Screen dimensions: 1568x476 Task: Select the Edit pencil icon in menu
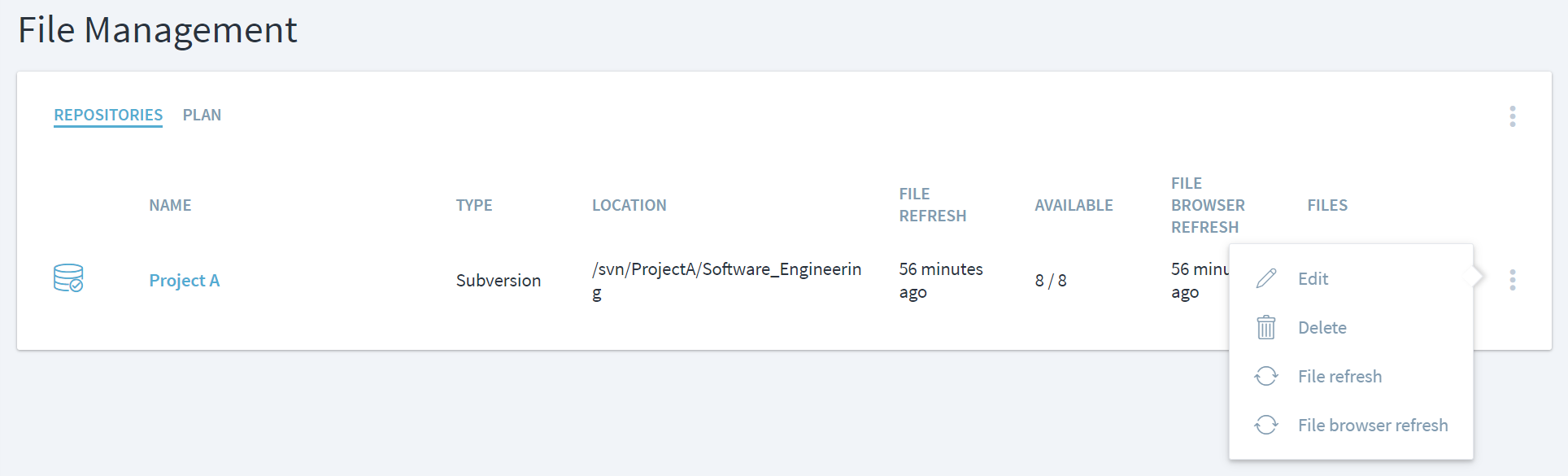coord(1266,277)
